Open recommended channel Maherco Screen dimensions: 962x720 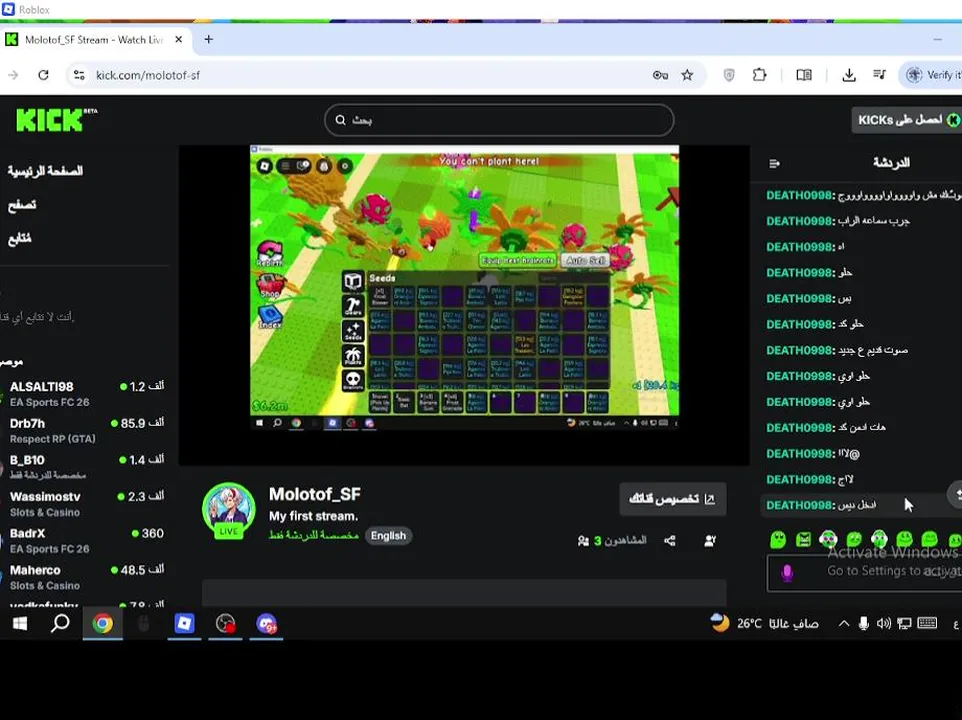(85, 578)
